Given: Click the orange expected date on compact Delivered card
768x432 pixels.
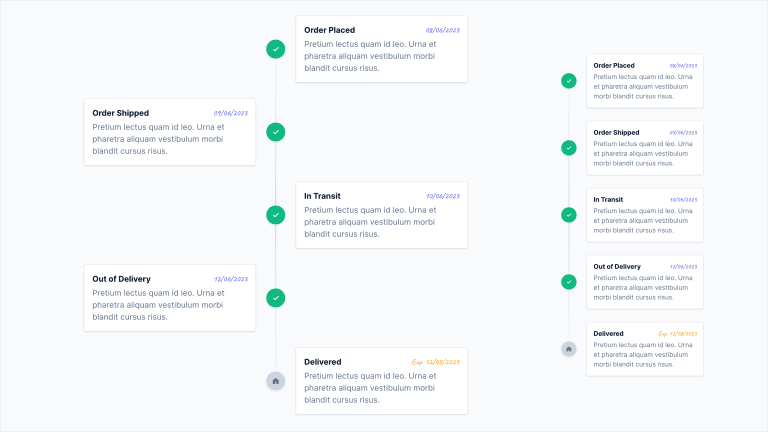Looking at the screenshot, I should click(x=677, y=334).
